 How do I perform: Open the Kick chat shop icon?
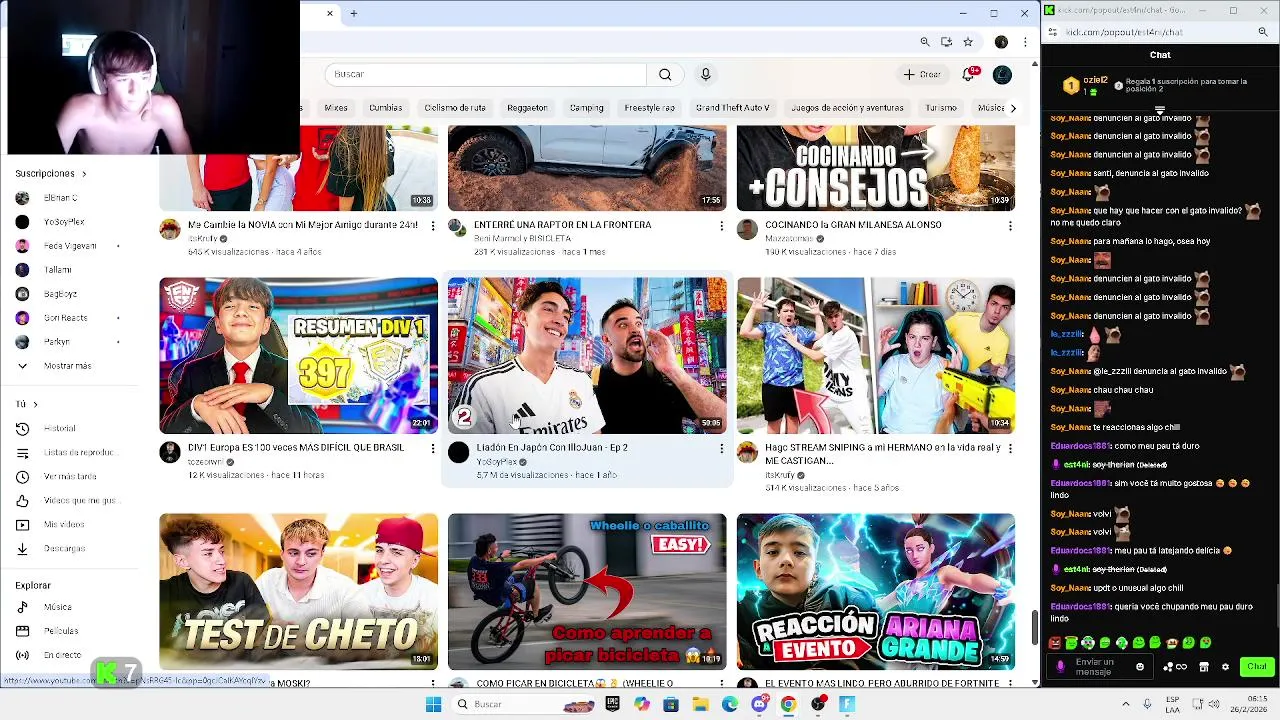pos(1204,667)
